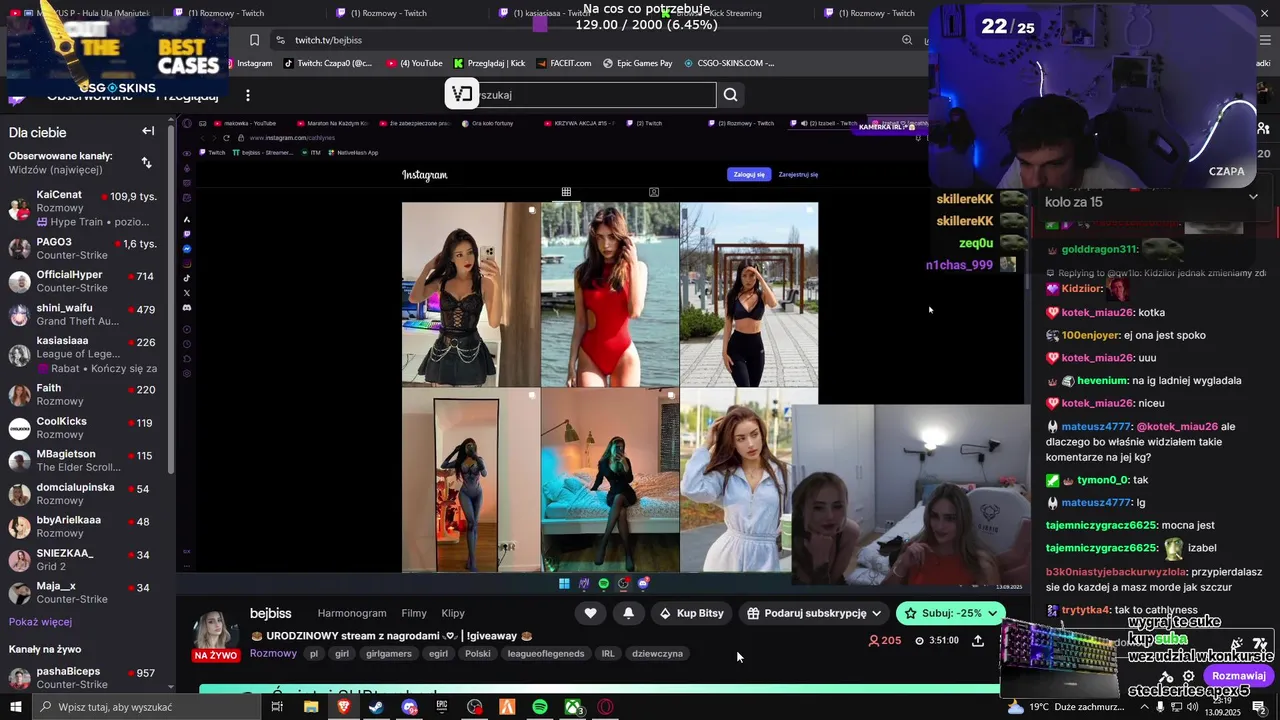Collapse the Dla ciebie sidebar arrow
1280x720 pixels.
(x=148, y=131)
